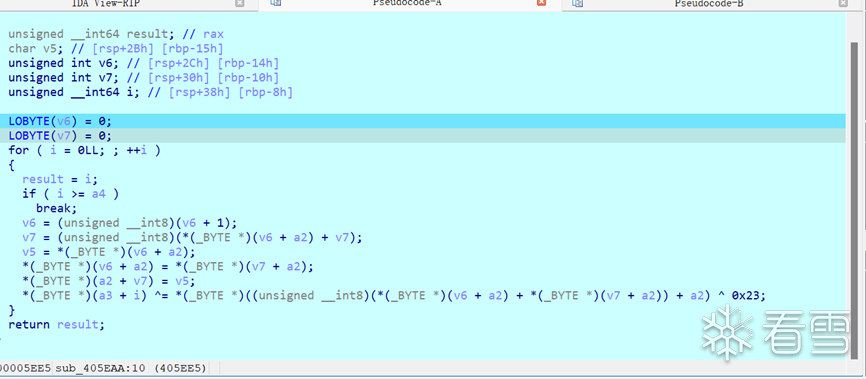Click 'sub_405EAA:10 (405EE5)' in the status bar
The width and height of the screenshot is (866, 379).
pyautogui.click(x=132, y=368)
